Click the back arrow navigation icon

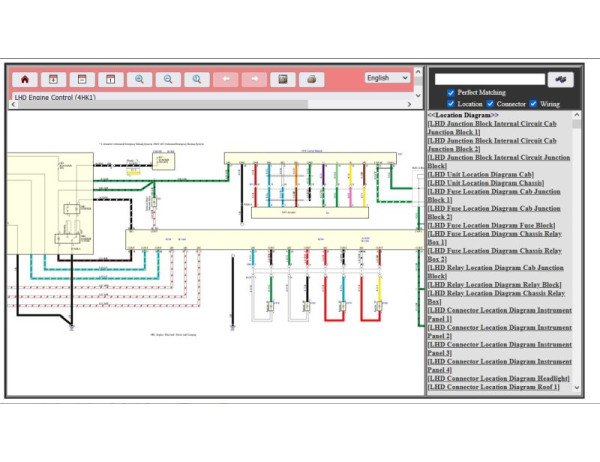coord(226,79)
